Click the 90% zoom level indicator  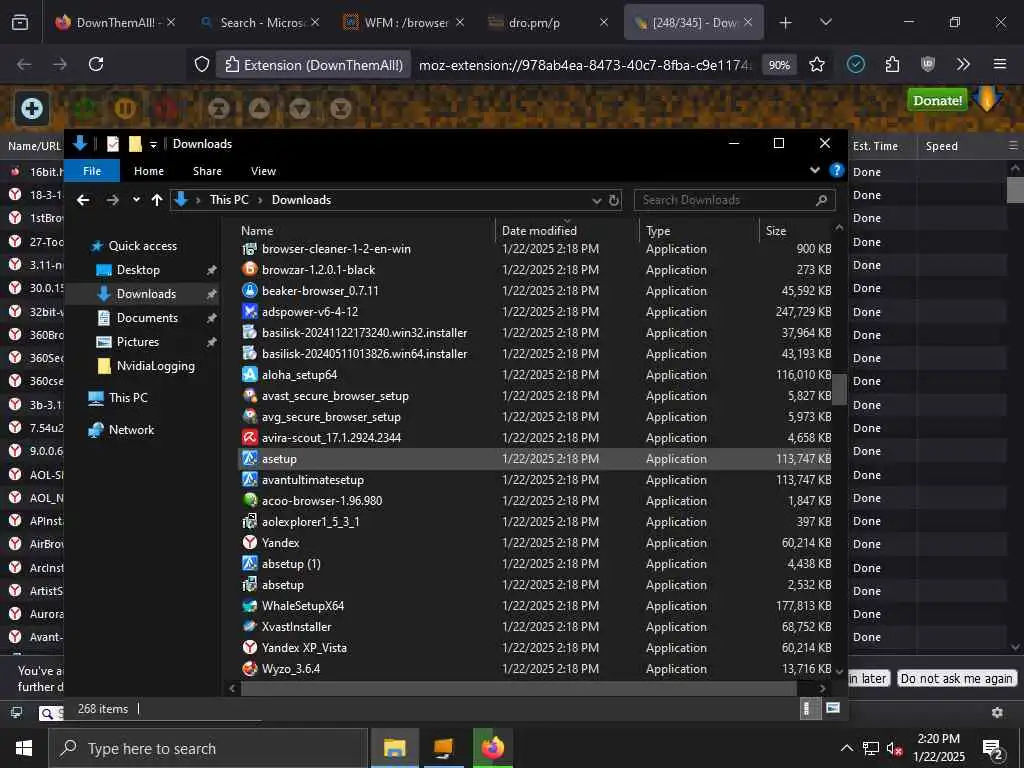click(779, 65)
